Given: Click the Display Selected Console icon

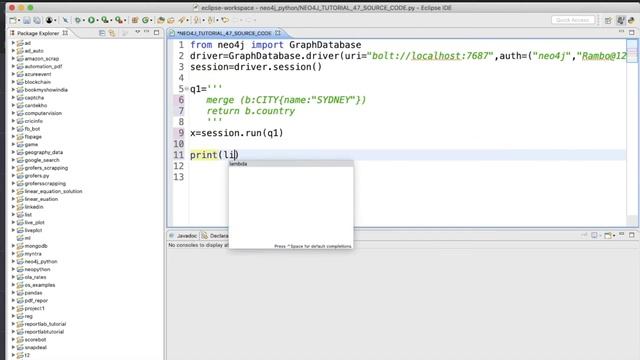Looking at the screenshot, I should (x=595, y=235).
